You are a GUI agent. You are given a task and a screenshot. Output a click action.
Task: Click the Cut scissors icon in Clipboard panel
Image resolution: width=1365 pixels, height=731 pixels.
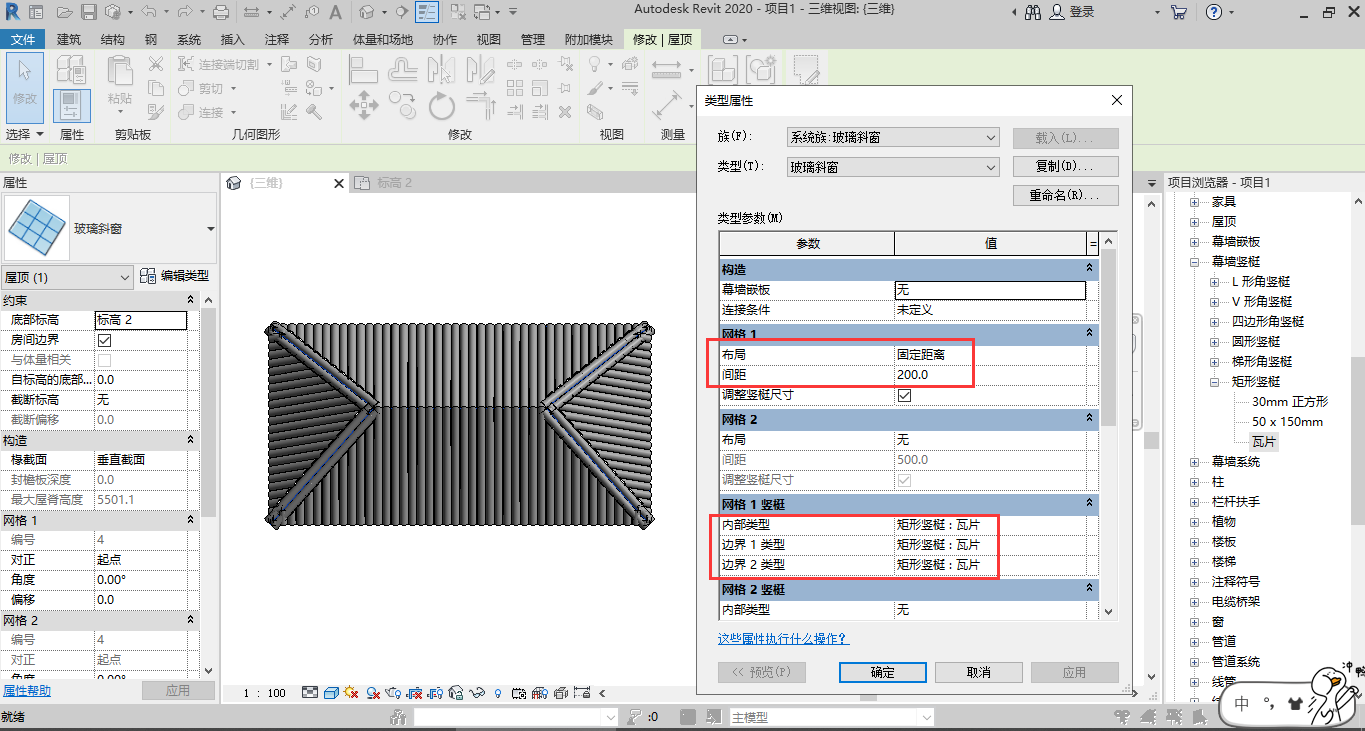coord(155,64)
